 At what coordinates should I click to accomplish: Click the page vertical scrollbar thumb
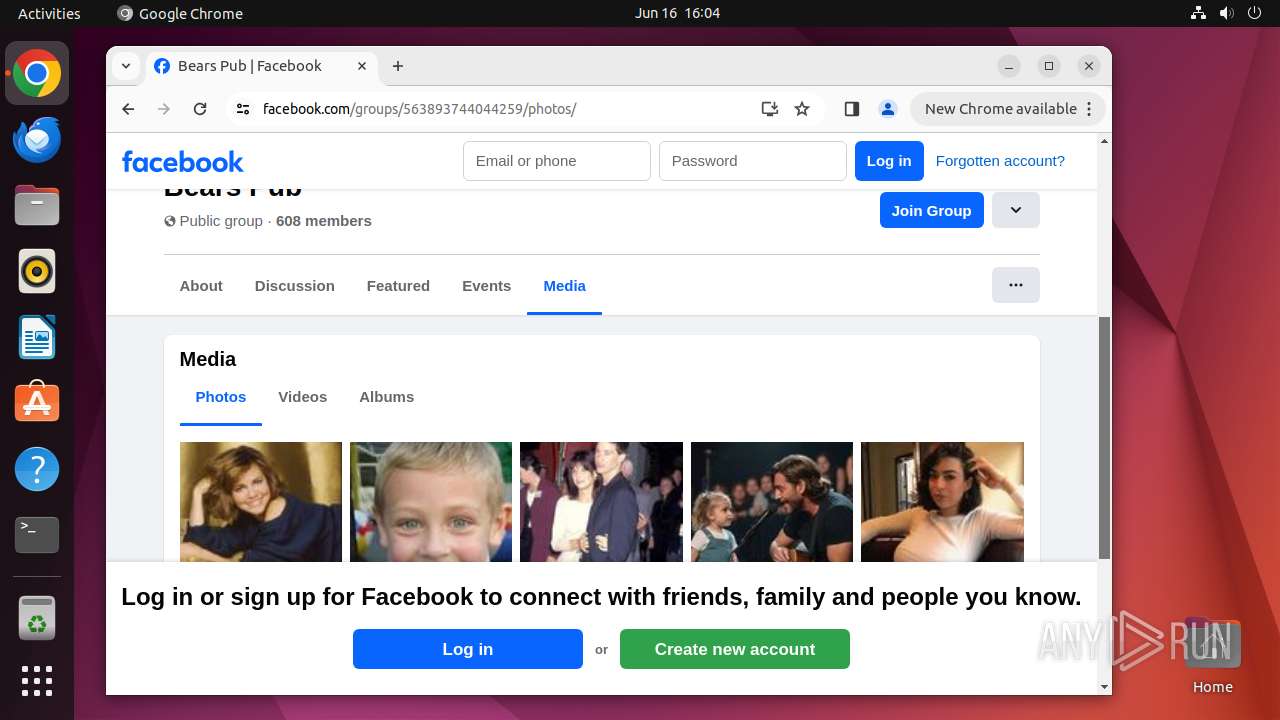[1105, 438]
